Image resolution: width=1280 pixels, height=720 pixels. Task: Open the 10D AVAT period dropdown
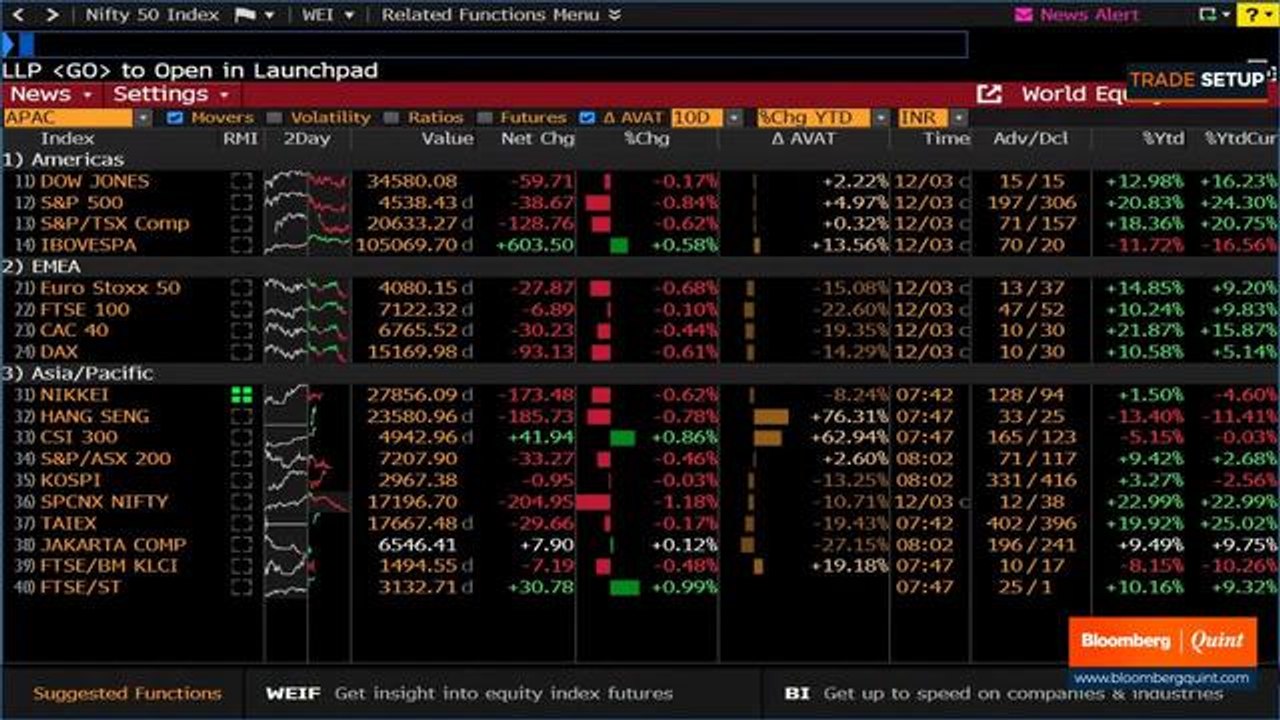[735, 118]
